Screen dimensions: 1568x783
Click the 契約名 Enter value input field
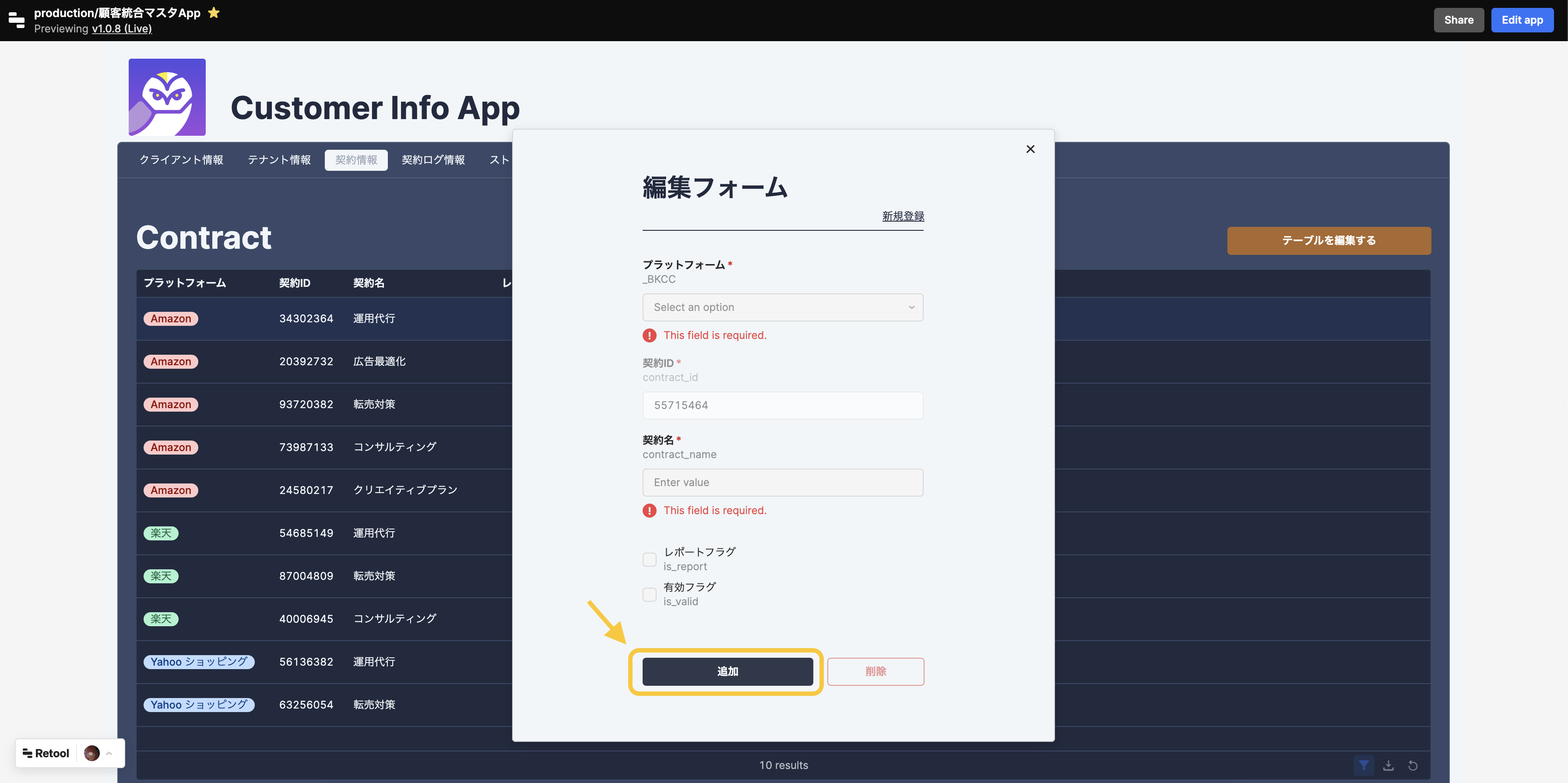pyautogui.click(x=783, y=482)
